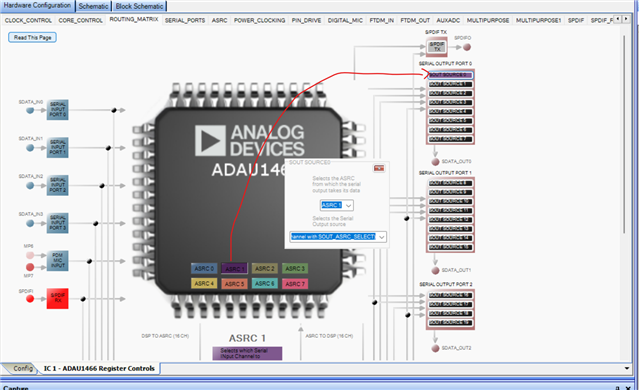Click the SDATA_IN1 pin circle
Image resolution: width=639 pixels, height=390 pixels.
click(x=30, y=148)
